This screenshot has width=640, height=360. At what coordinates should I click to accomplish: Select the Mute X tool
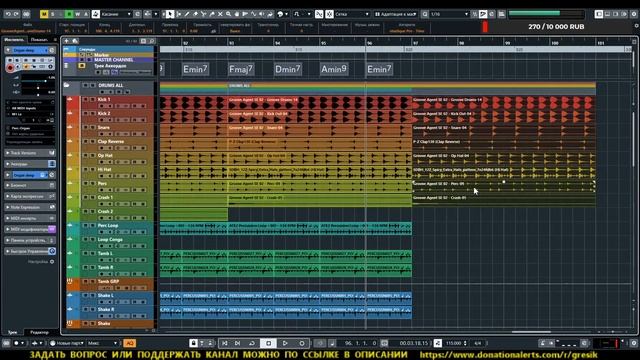pyautogui.click(x=220, y=14)
